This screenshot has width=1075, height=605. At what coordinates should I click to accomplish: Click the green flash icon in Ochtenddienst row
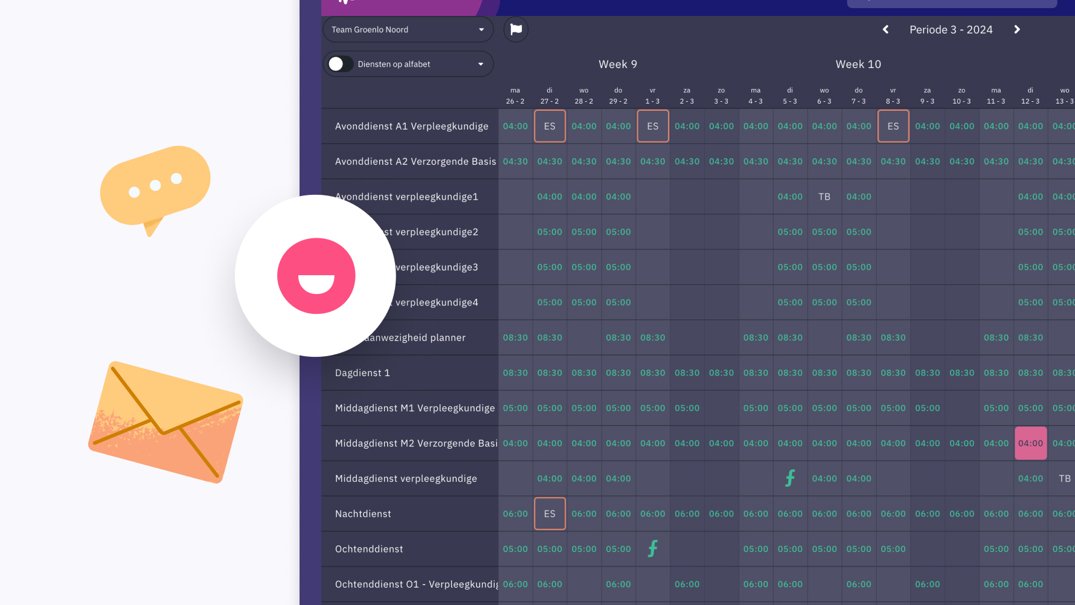click(653, 549)
